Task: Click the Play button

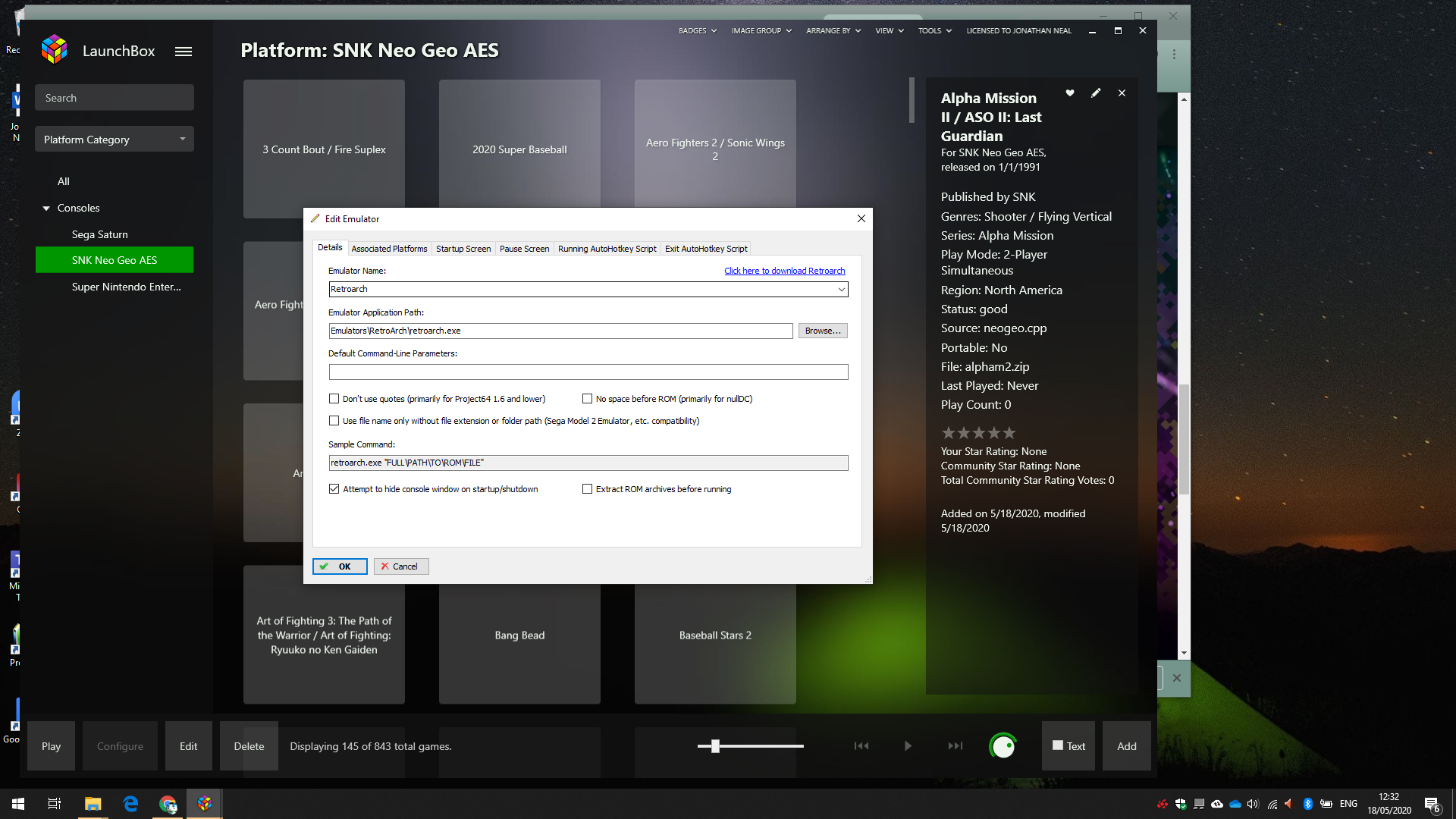Action: point(51,746)
